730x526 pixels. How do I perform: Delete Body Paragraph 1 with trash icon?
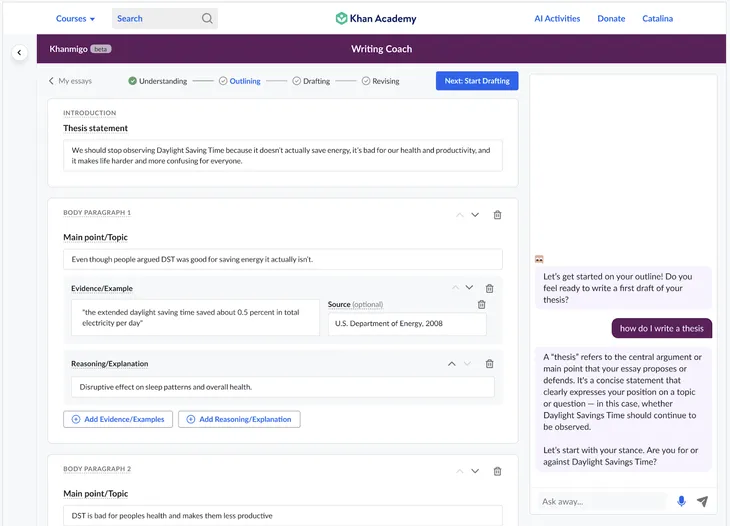point(497,215)
